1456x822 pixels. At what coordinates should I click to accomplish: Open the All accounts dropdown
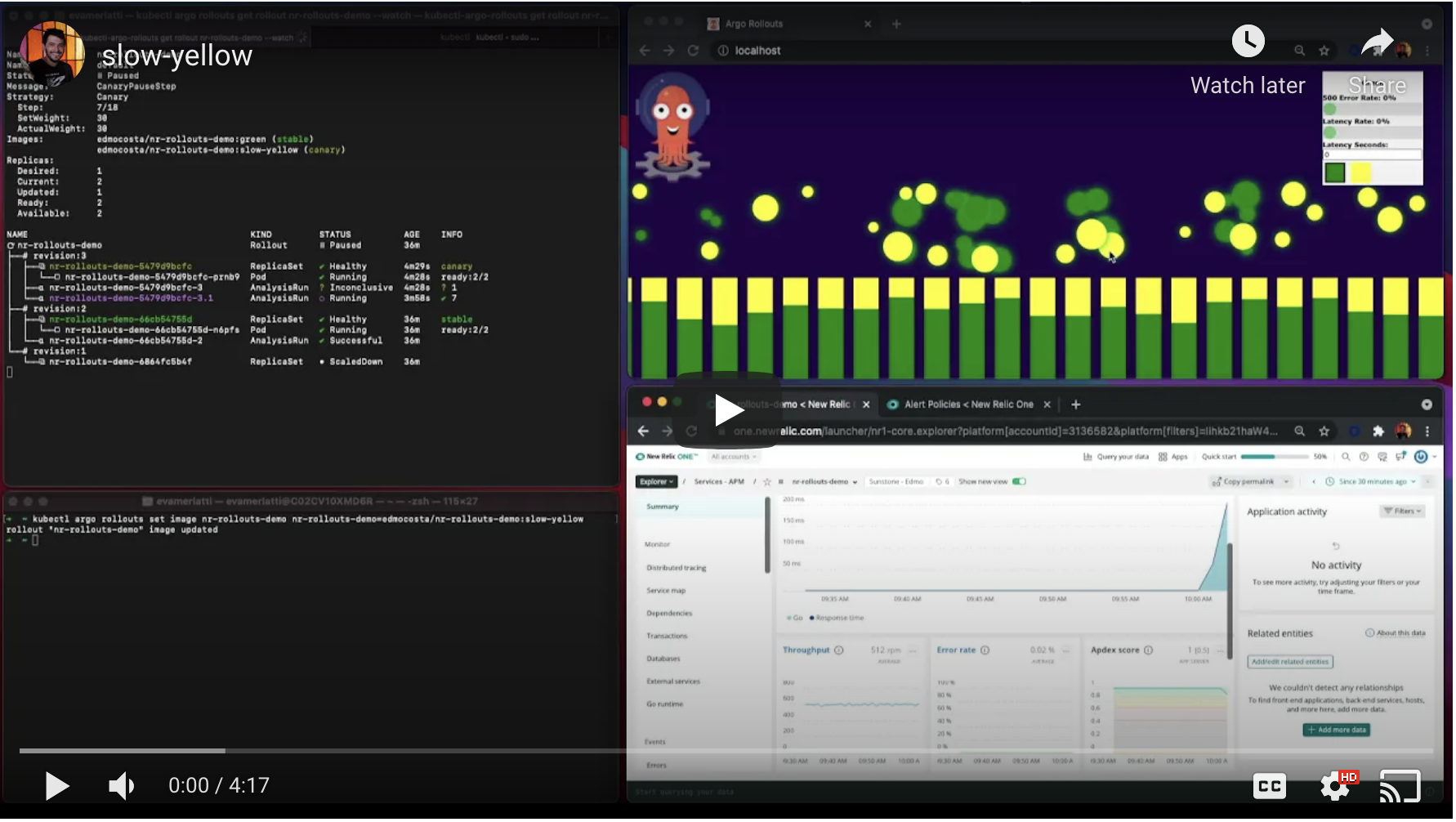coord(734,457)
